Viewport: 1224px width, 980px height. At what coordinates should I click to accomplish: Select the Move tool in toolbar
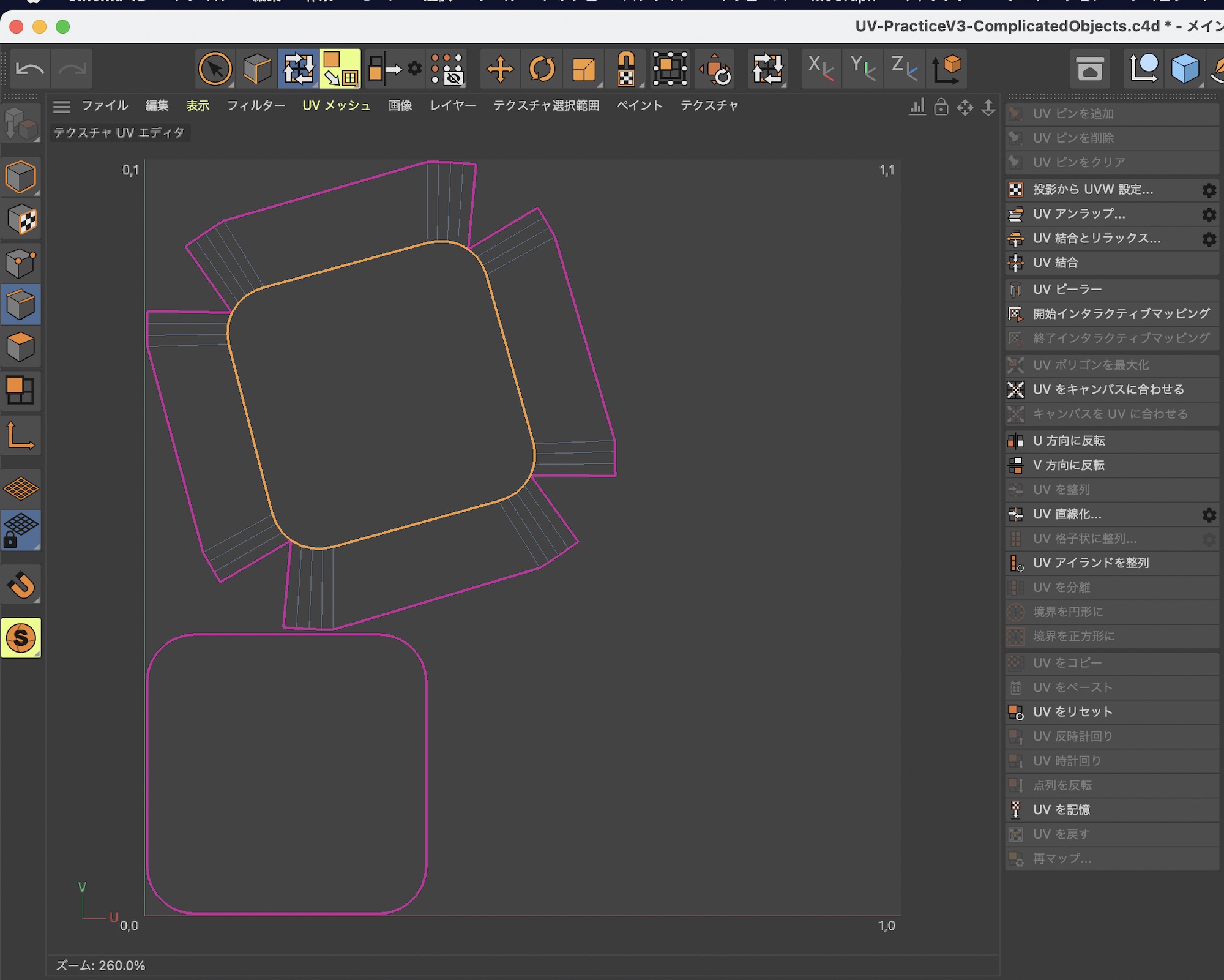coord(500,69)
